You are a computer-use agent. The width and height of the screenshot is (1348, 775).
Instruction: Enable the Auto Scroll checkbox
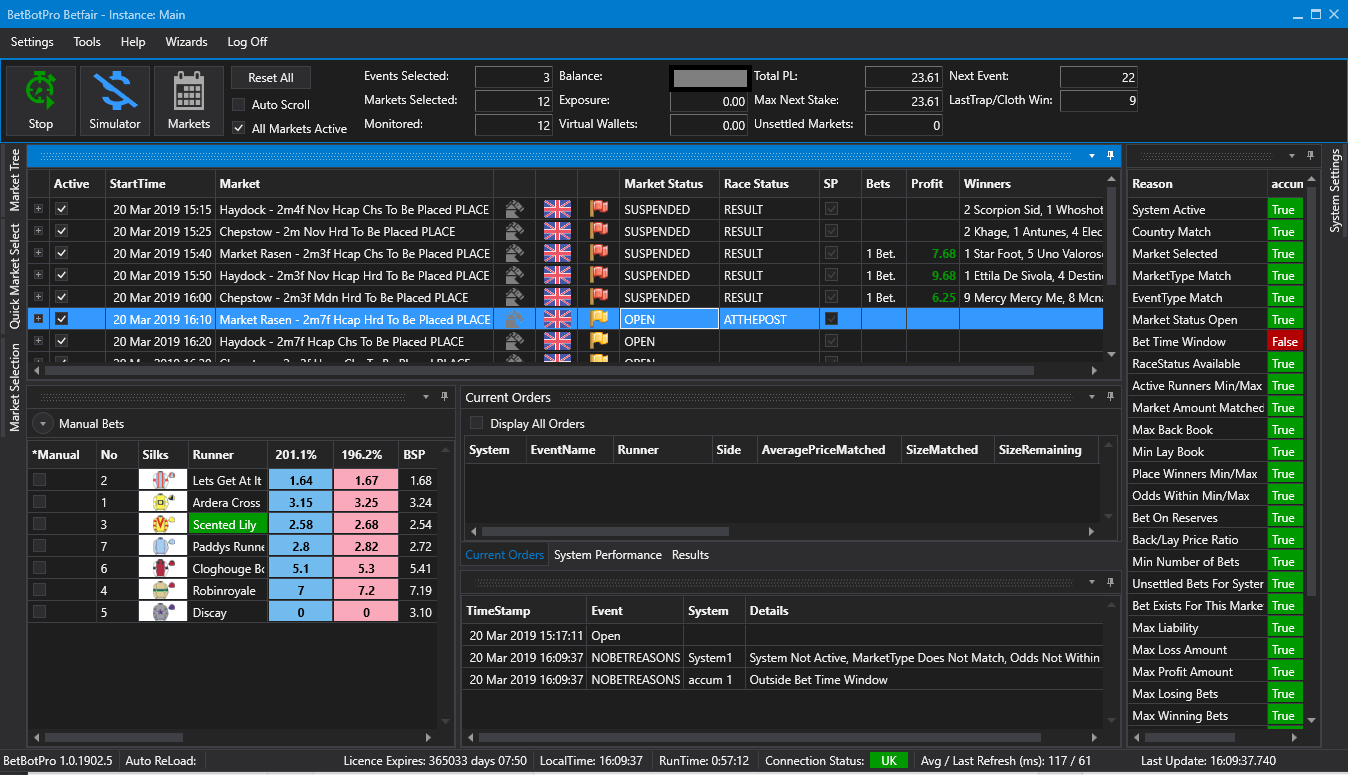tap(238, 106)
